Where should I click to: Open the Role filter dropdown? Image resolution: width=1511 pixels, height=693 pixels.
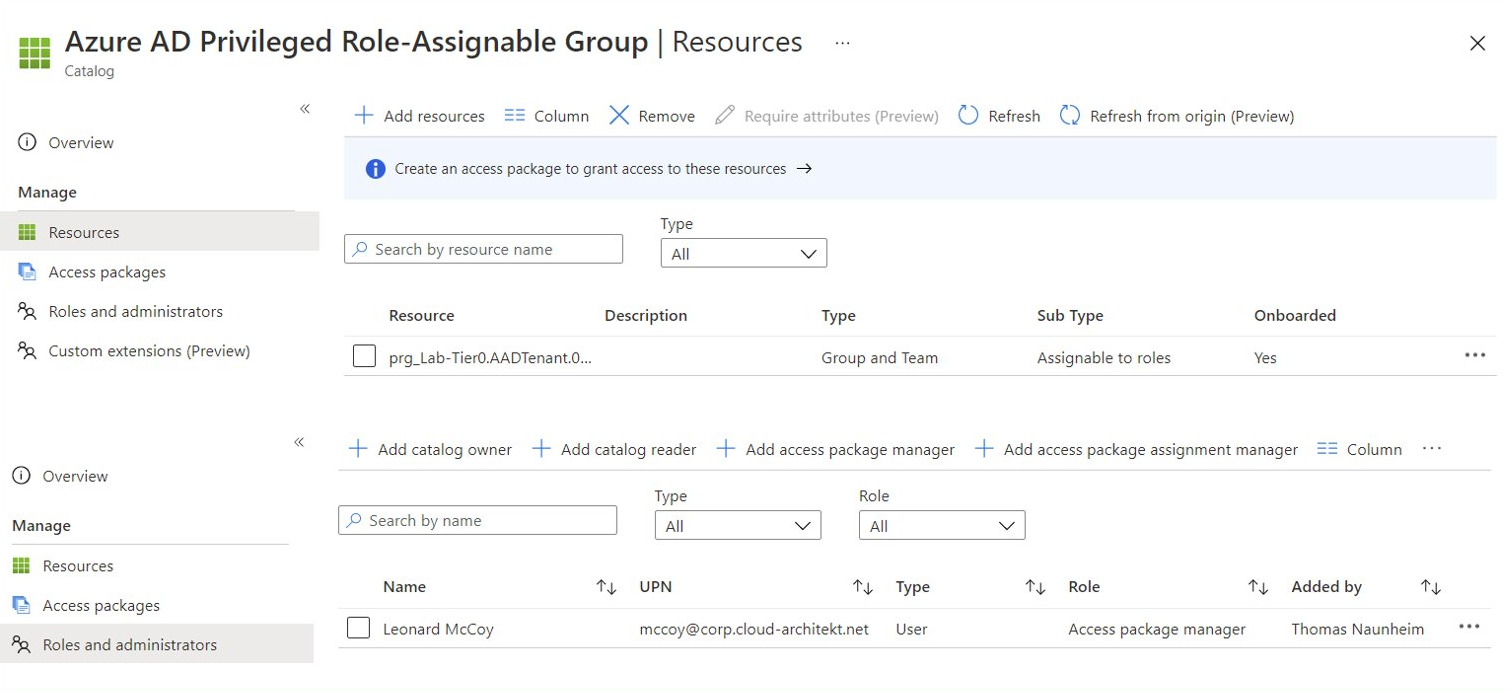[942, 526]
